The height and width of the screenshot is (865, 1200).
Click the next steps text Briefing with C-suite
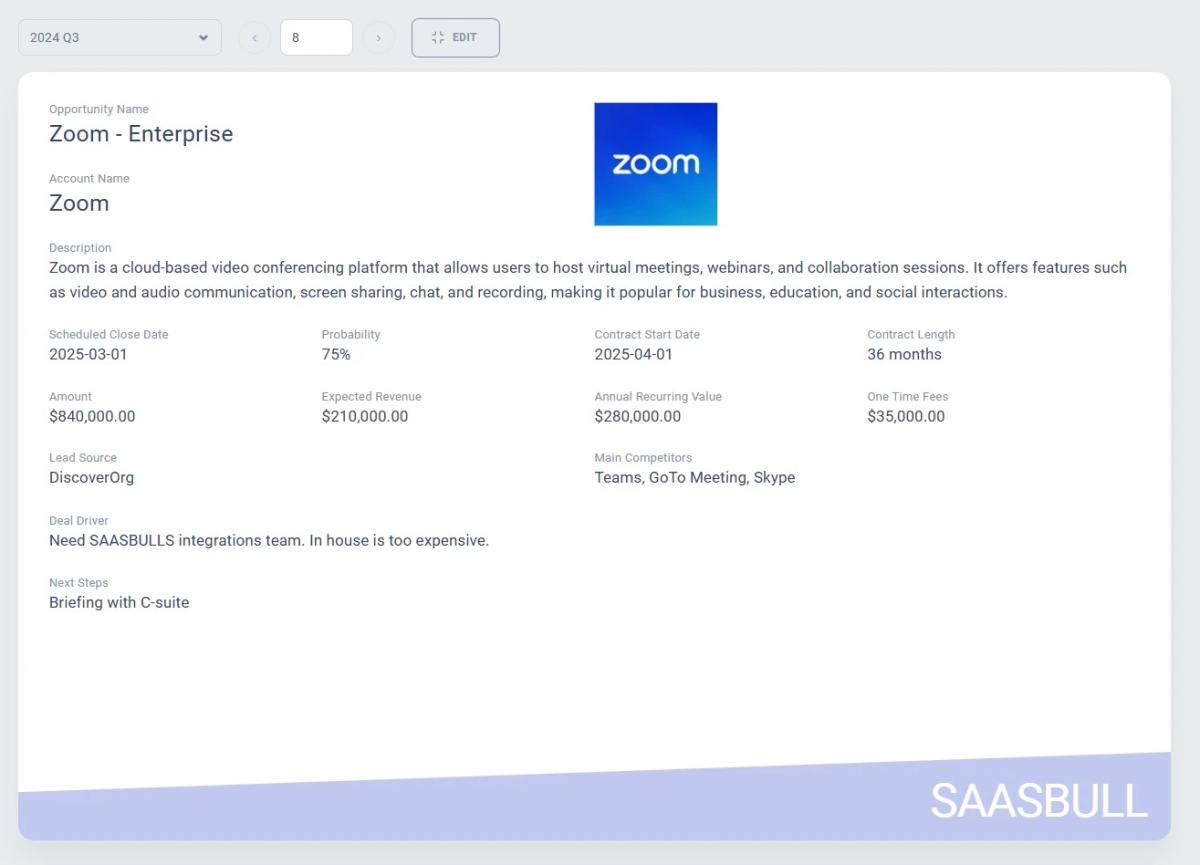click(119, 602)
